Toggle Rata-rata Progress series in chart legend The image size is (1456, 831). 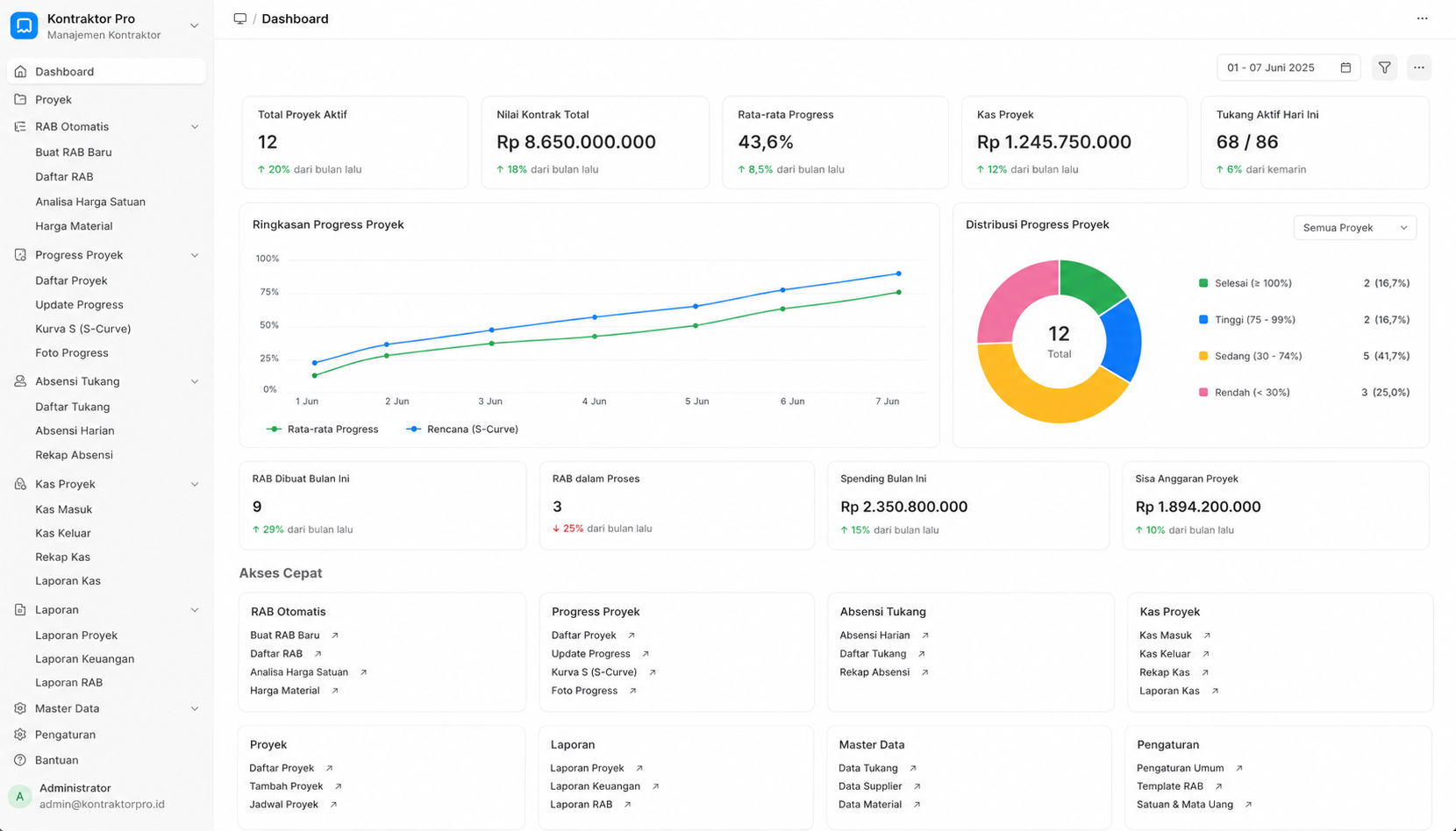[323, 430]
